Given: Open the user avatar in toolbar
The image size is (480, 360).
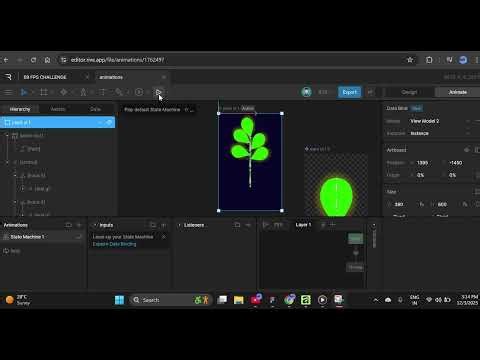Looking at the screenshot, I should point(306,92).
